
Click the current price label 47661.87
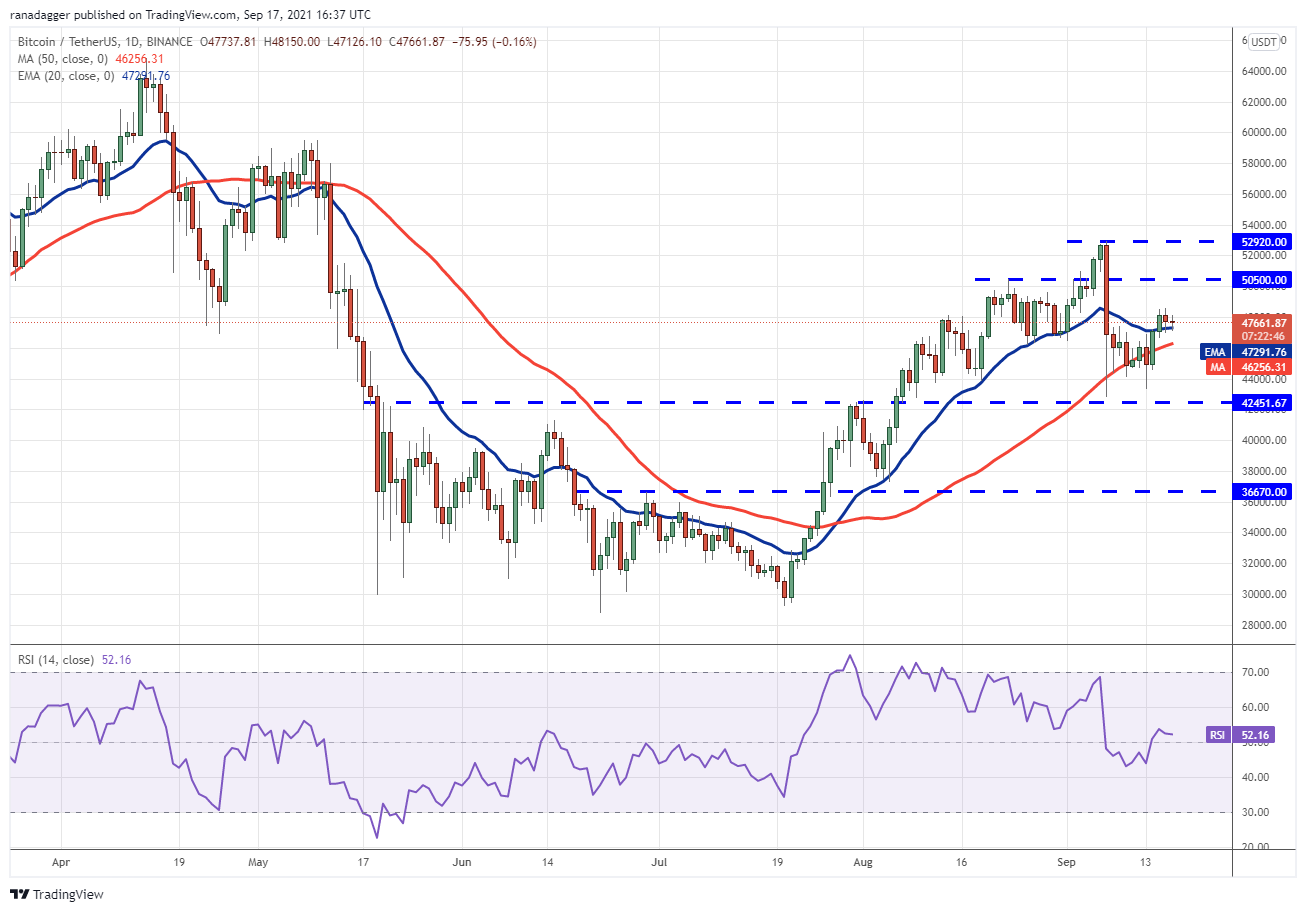1264,323
